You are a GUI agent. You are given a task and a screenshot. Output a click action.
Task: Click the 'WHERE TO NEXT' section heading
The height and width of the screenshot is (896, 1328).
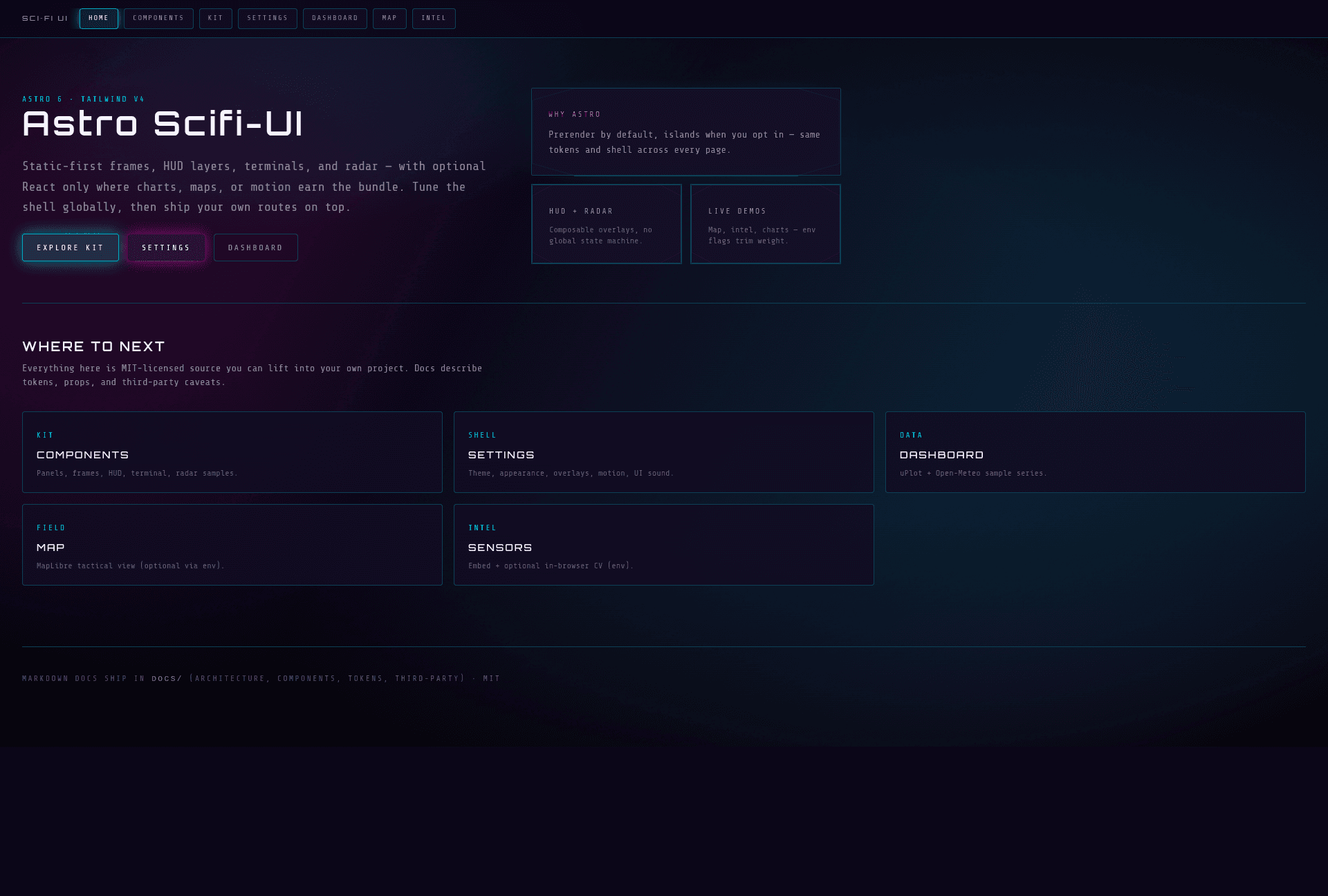[93, 346]
